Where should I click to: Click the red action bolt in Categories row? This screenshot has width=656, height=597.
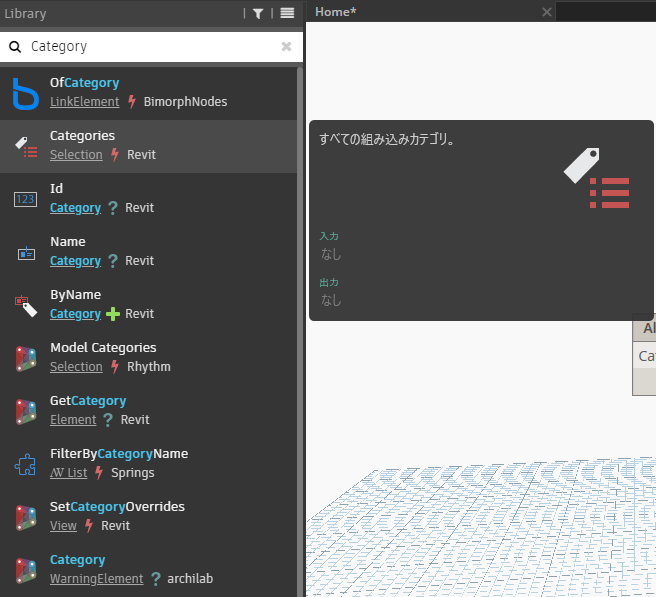115,155
